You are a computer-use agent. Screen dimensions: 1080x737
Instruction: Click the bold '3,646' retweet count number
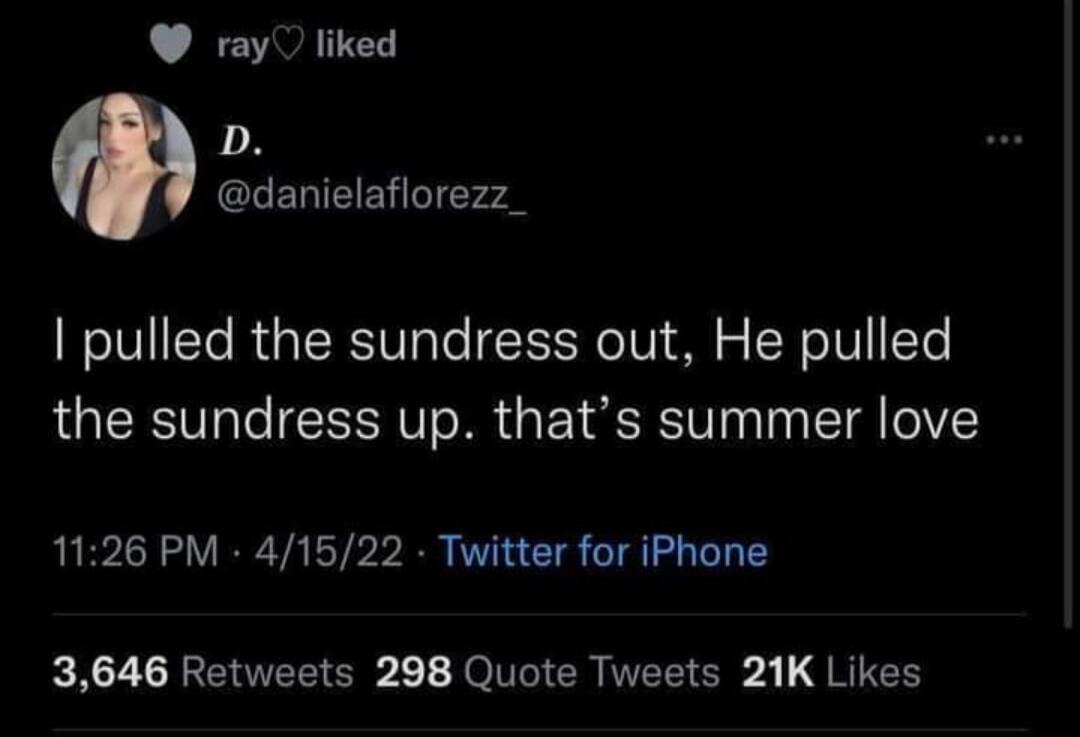point(111,673)
